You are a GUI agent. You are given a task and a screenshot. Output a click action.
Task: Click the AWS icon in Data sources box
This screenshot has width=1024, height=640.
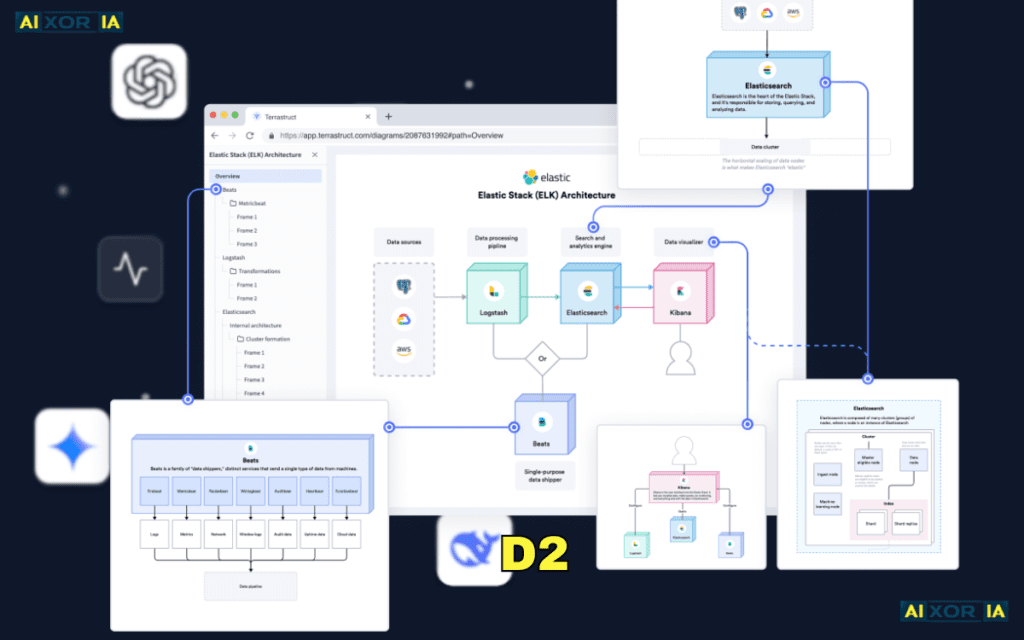[404, 351]
